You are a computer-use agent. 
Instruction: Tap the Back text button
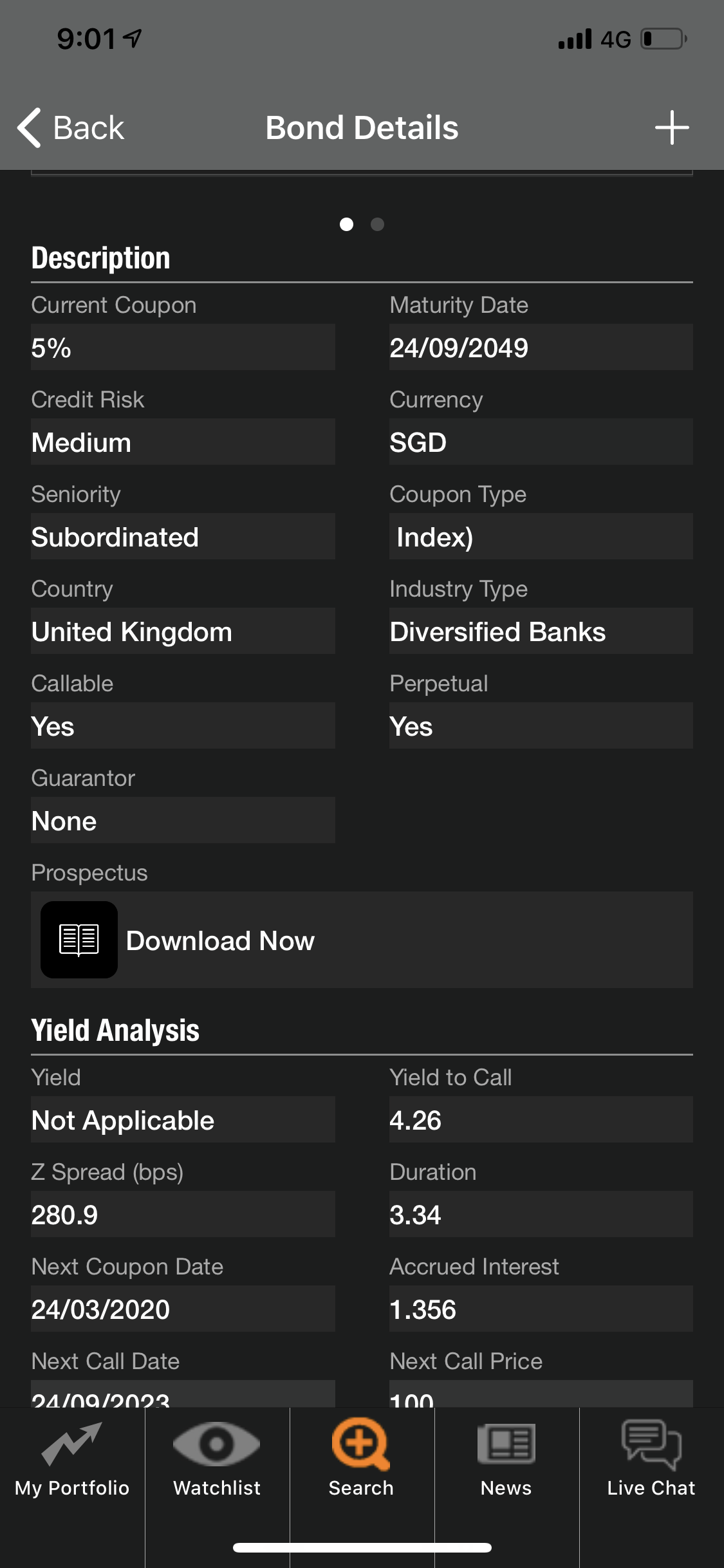(88, 127)
